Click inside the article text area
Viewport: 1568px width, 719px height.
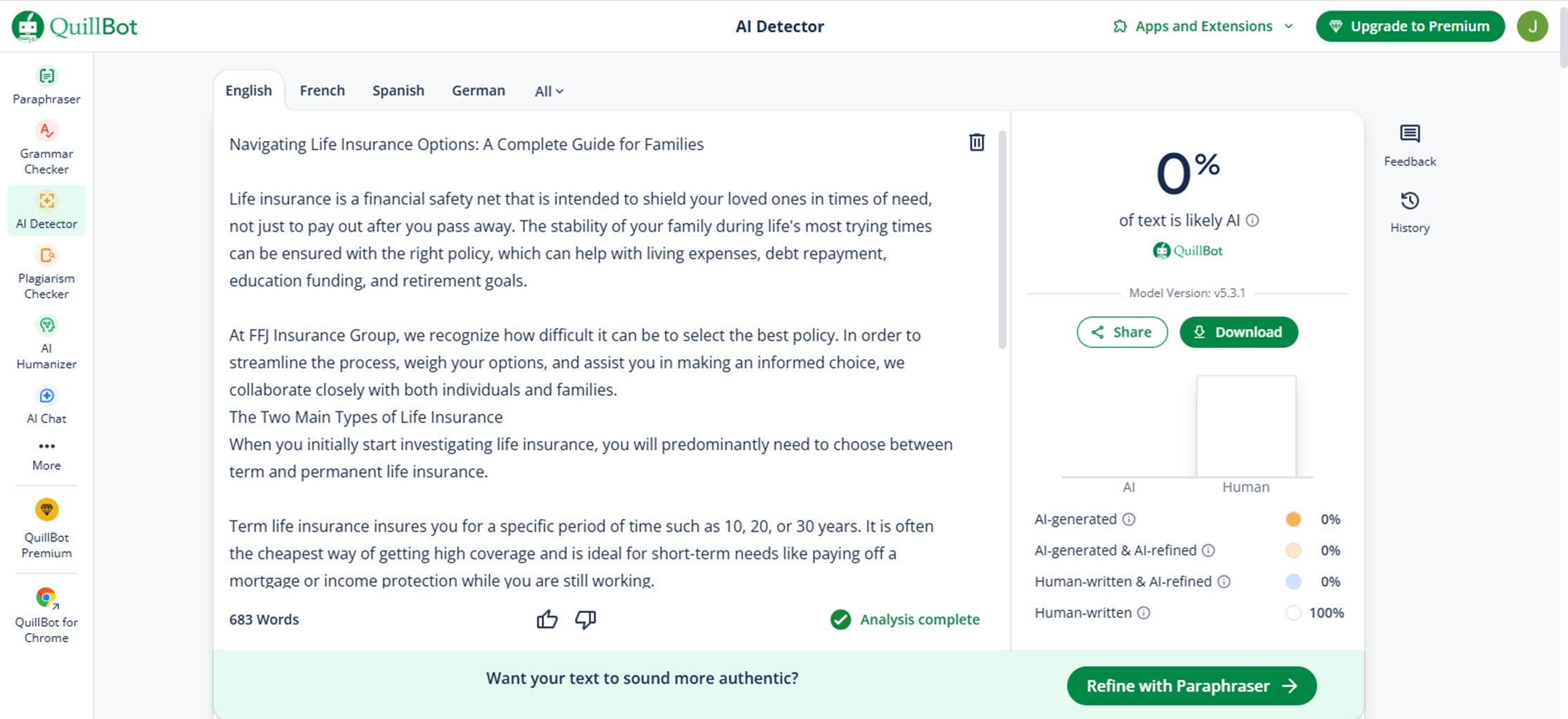click(591, 362)
